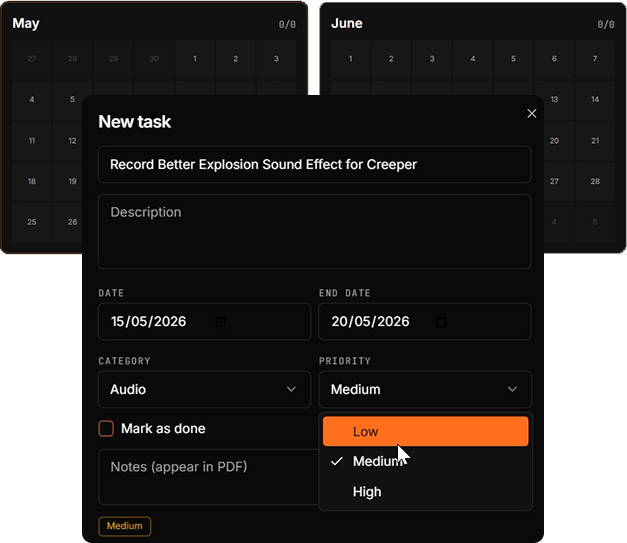The height and width of the screenshot is (543, 627).
Task: Close the New task dialog
Action: [531, 114]
